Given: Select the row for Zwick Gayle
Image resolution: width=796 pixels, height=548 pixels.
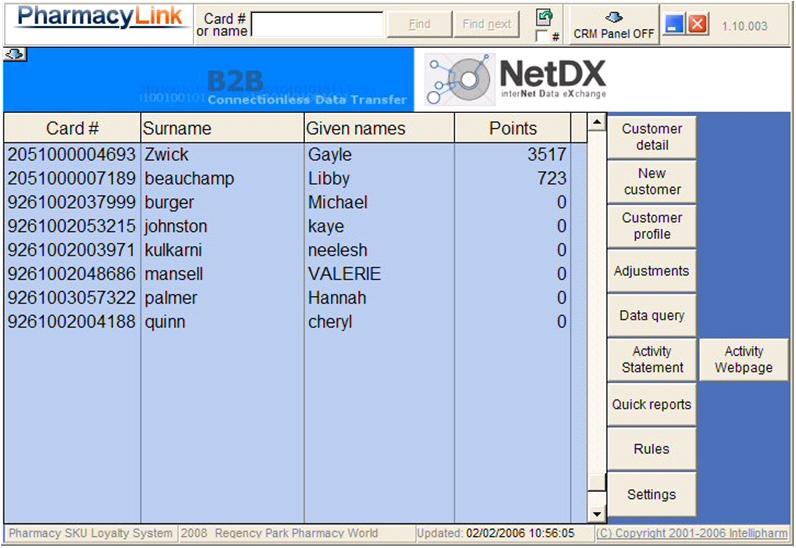Looking at the screenshot, I should coord(290,155).
